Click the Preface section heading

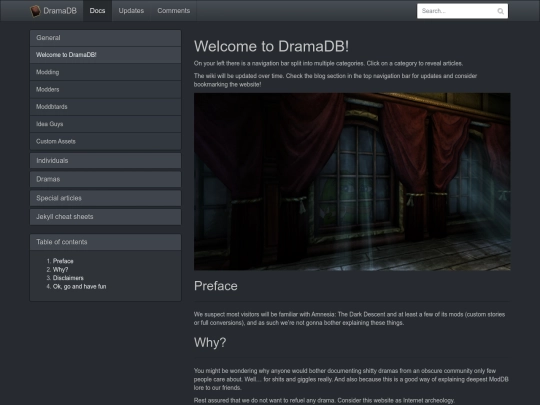(216, 286)
